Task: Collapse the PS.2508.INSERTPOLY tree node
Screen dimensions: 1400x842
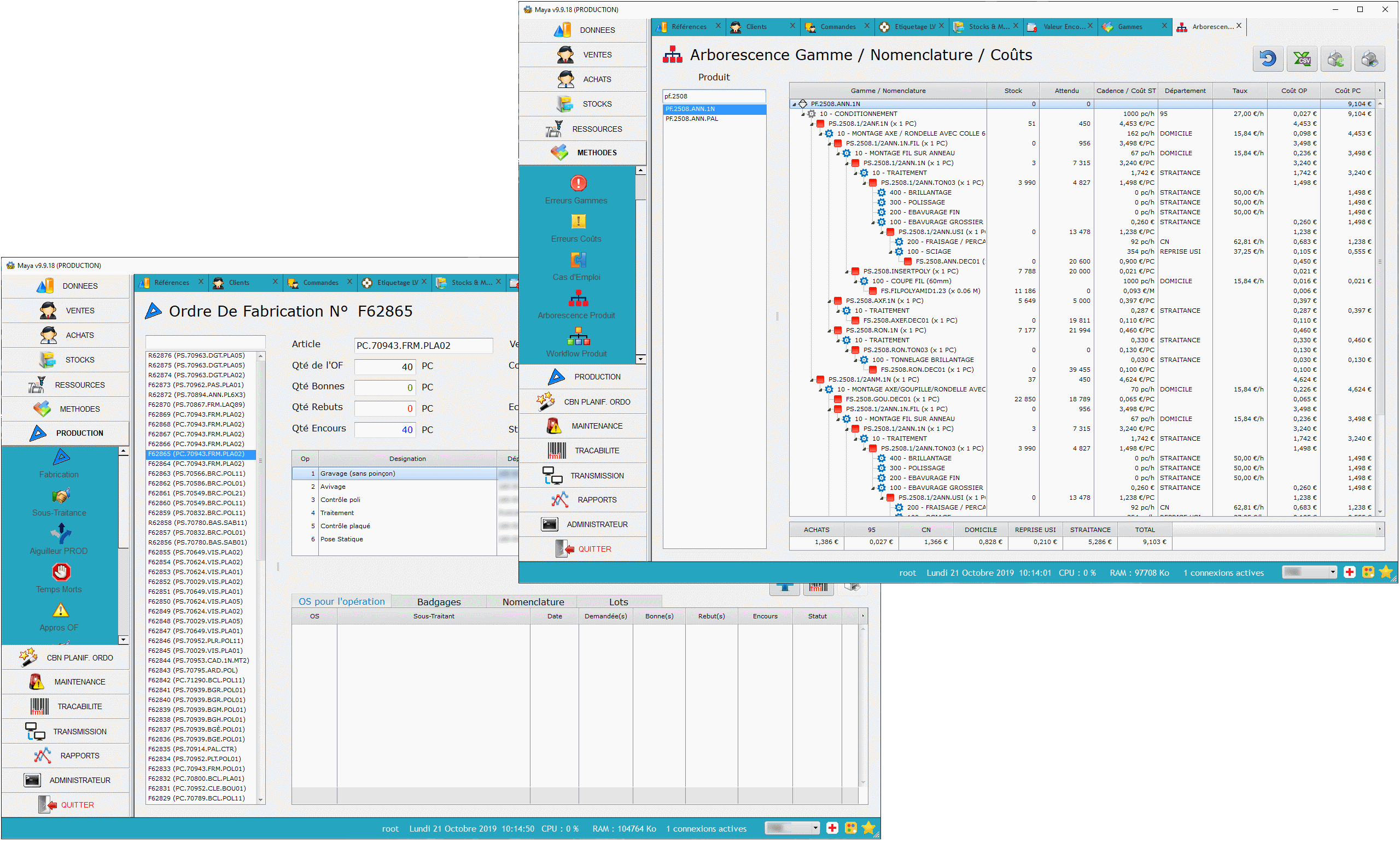Action: (x=847, y=272)
